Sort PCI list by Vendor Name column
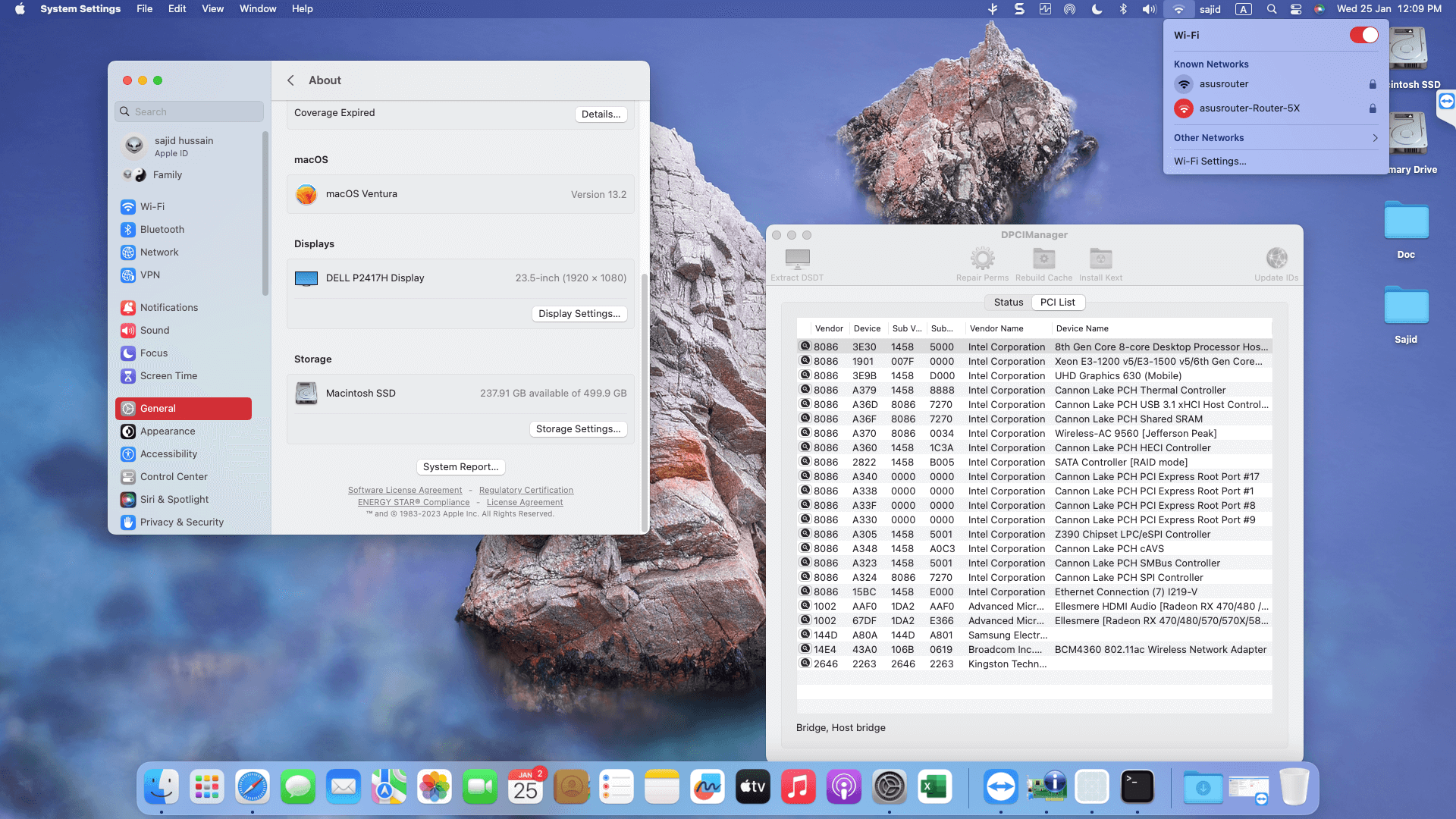The width and height of the screenshot is (1456, 819). coord(1007,328)
